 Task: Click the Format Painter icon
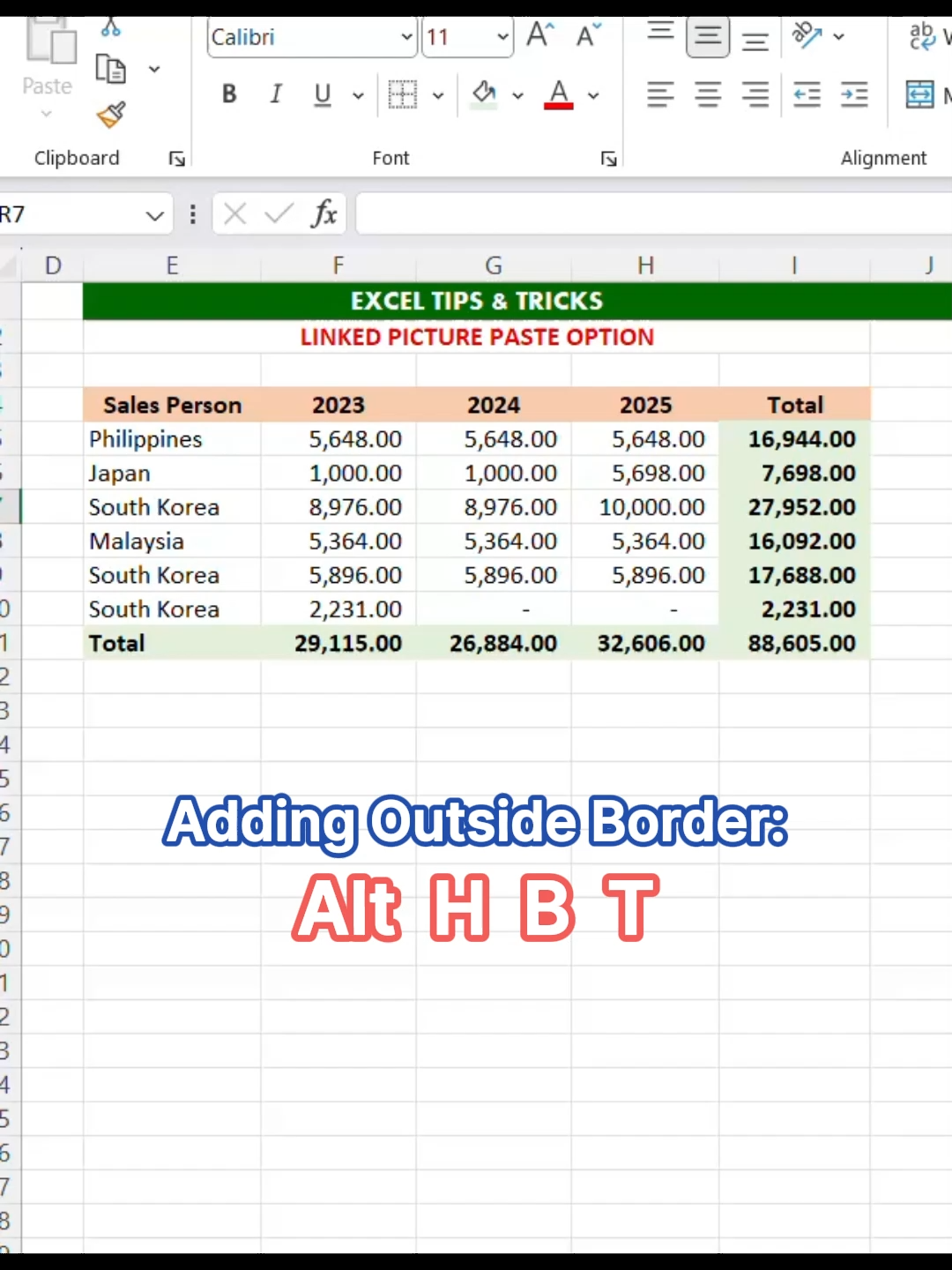click(x=111, y=115)
